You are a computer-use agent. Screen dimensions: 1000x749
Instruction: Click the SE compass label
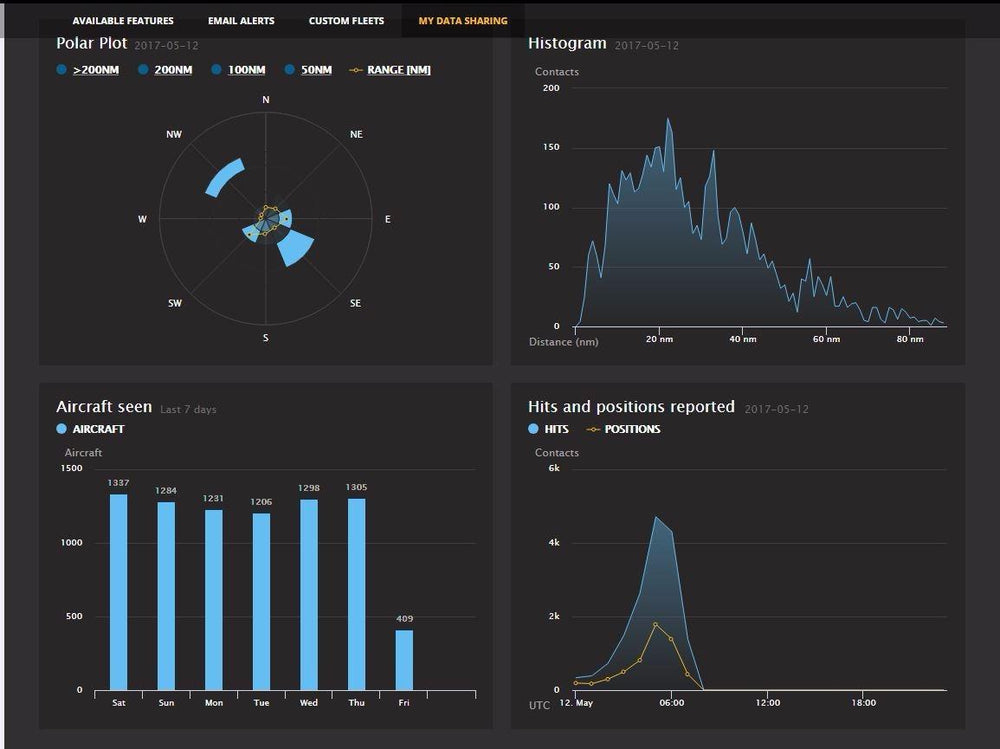355,303
